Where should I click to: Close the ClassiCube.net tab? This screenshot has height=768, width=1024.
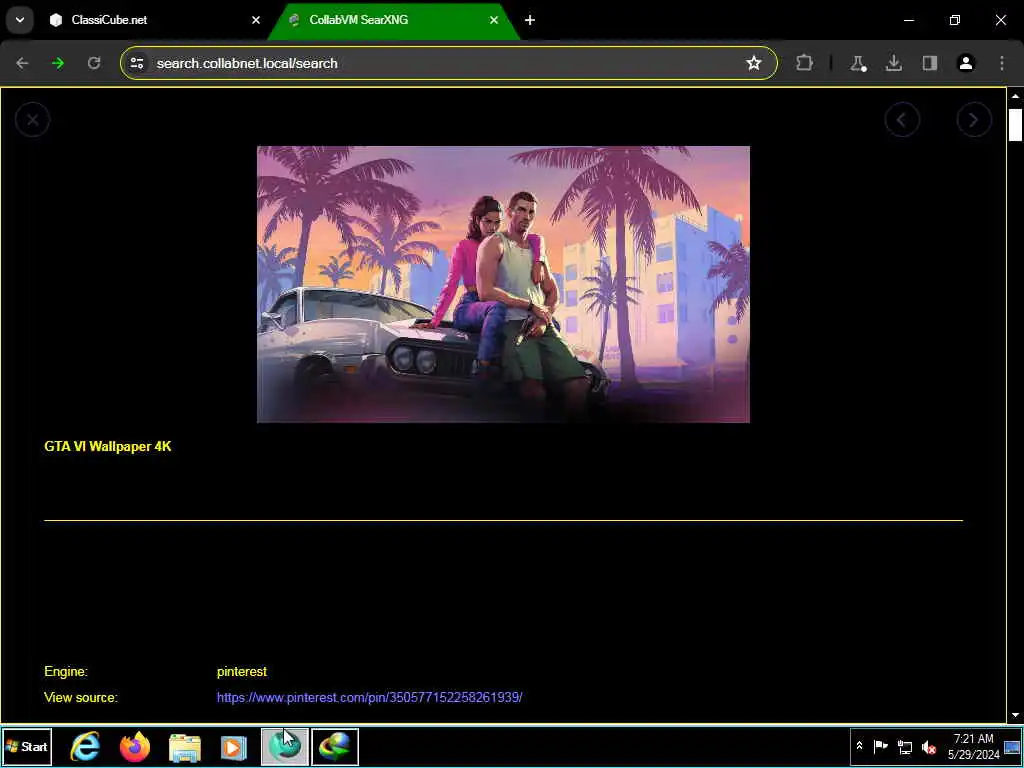[256, 20]
